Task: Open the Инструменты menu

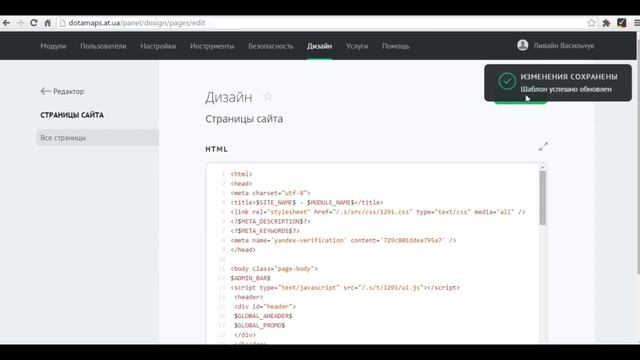Action: click(x=212, y=46)
